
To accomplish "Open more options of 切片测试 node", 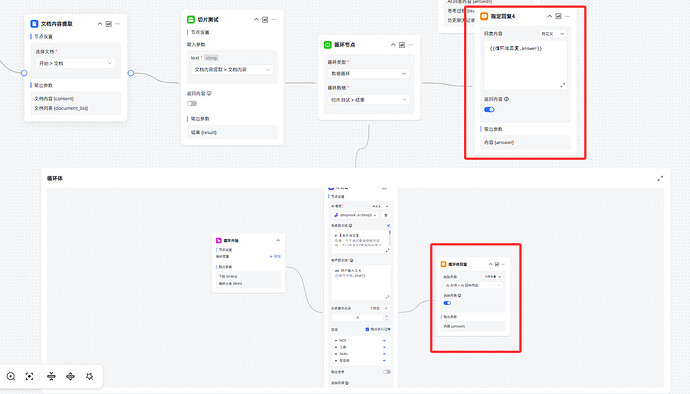I will pyautogui.click(x=274, y=19).
